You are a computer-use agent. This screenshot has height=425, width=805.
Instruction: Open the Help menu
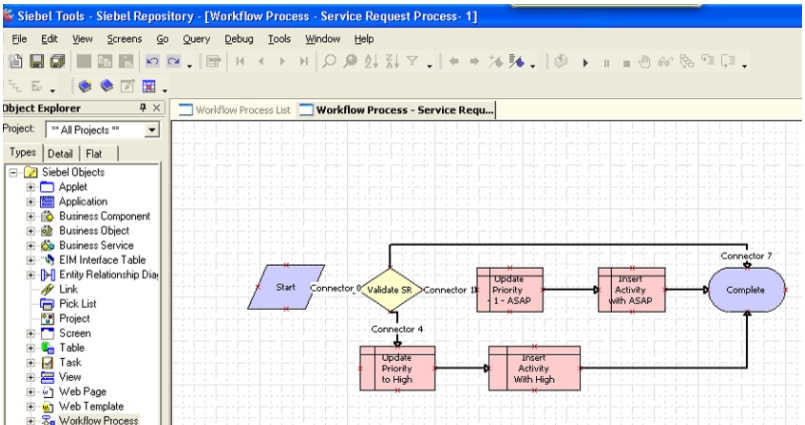(x=364, y=39)
